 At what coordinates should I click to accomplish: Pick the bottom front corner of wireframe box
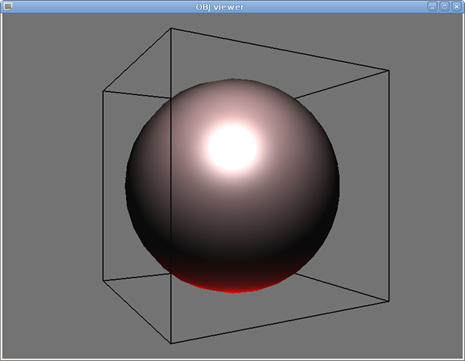pyautogui.click(x=171, y=343)
